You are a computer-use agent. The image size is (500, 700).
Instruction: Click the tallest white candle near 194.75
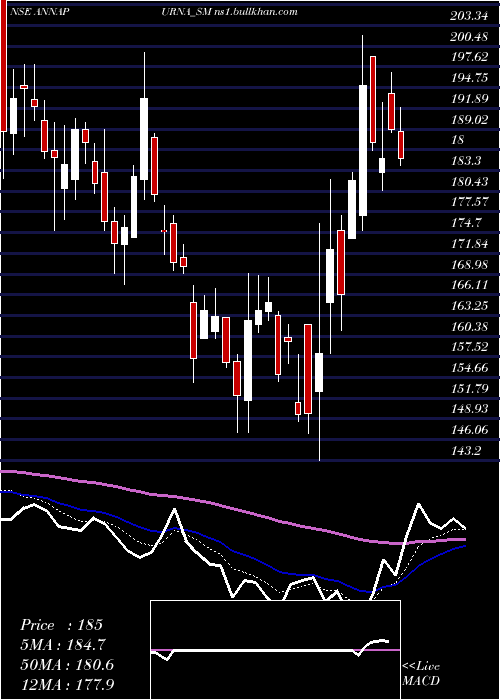[x=363, y=150]
